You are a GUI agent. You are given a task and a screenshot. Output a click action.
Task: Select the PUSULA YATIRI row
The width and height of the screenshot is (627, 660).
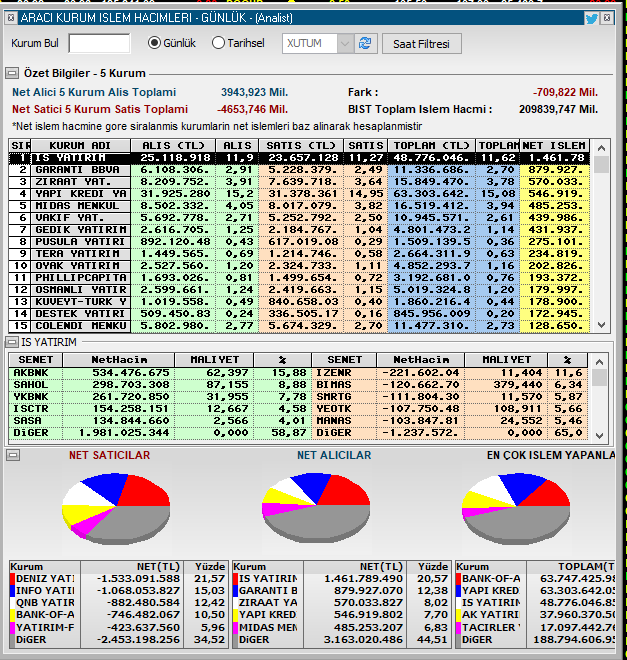click(x=299, y=242)
